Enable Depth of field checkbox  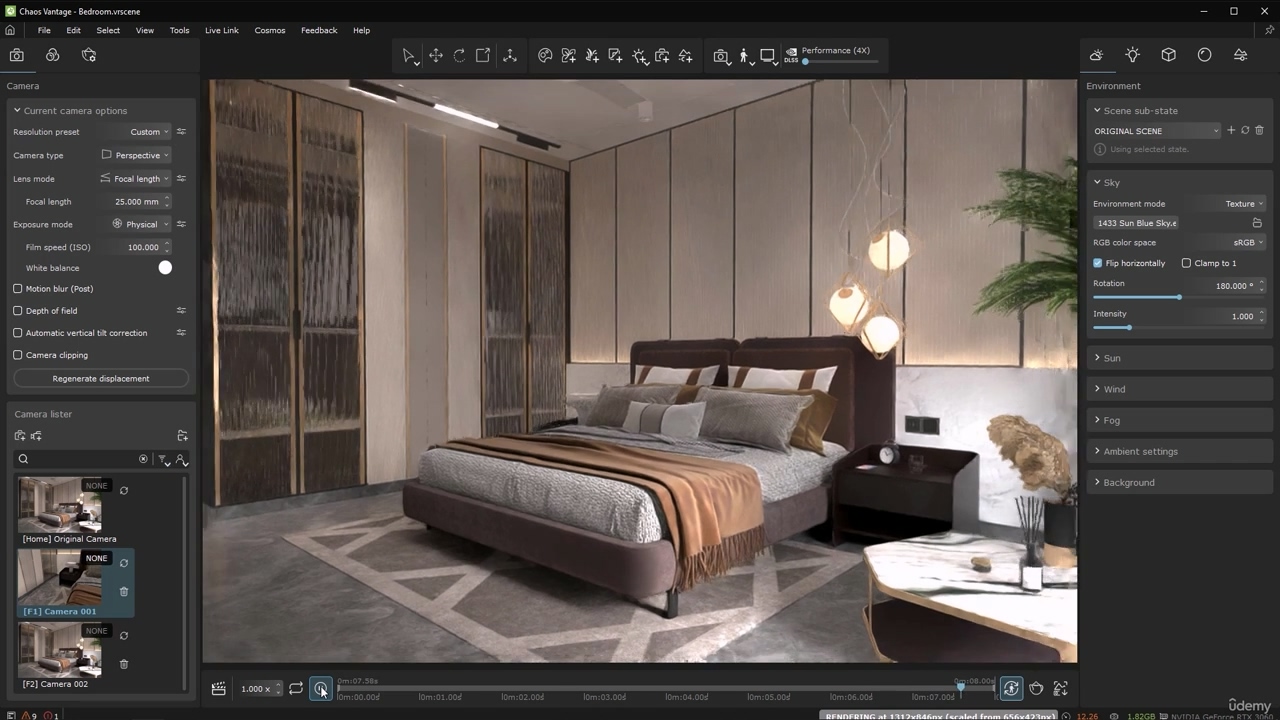point(18,311)
